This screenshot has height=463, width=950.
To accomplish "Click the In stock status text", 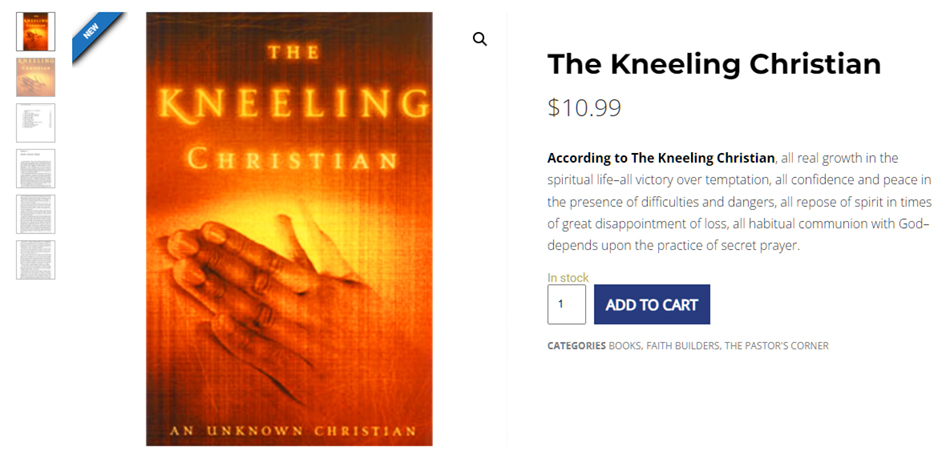I will tap(568, 278).
